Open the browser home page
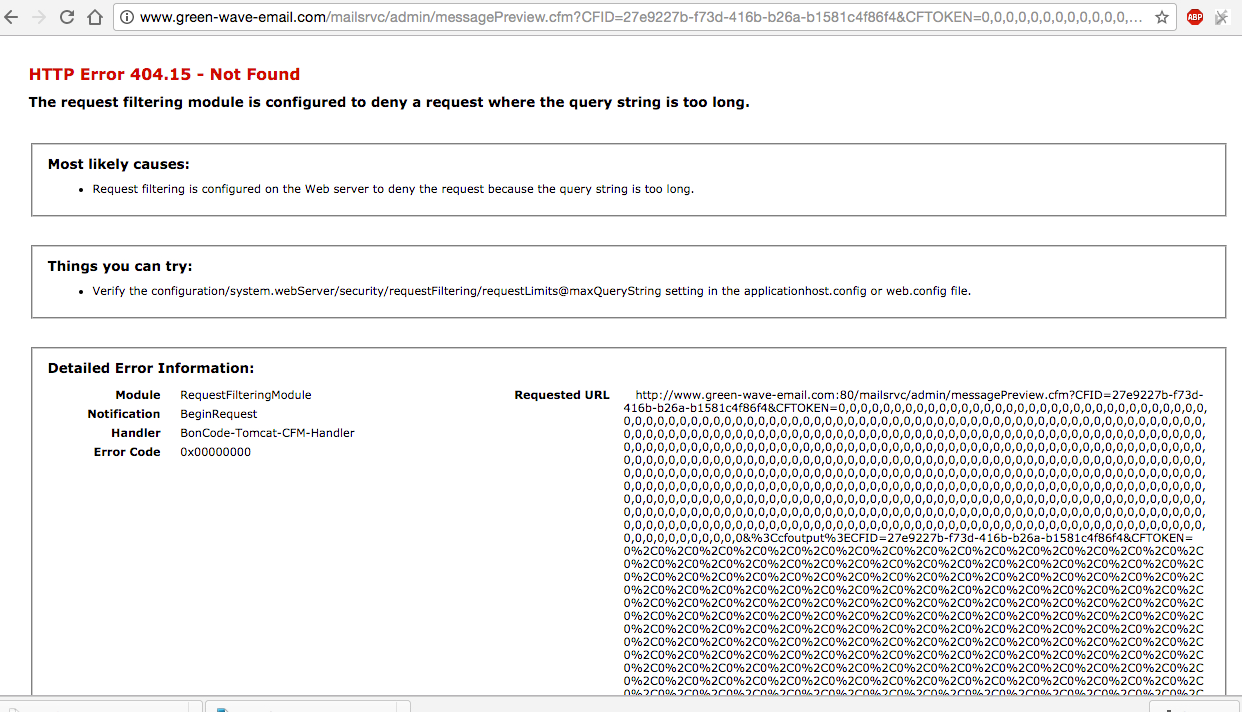Image resolution: width=1242 pixels, height=712 pixels. pos(95,16)
